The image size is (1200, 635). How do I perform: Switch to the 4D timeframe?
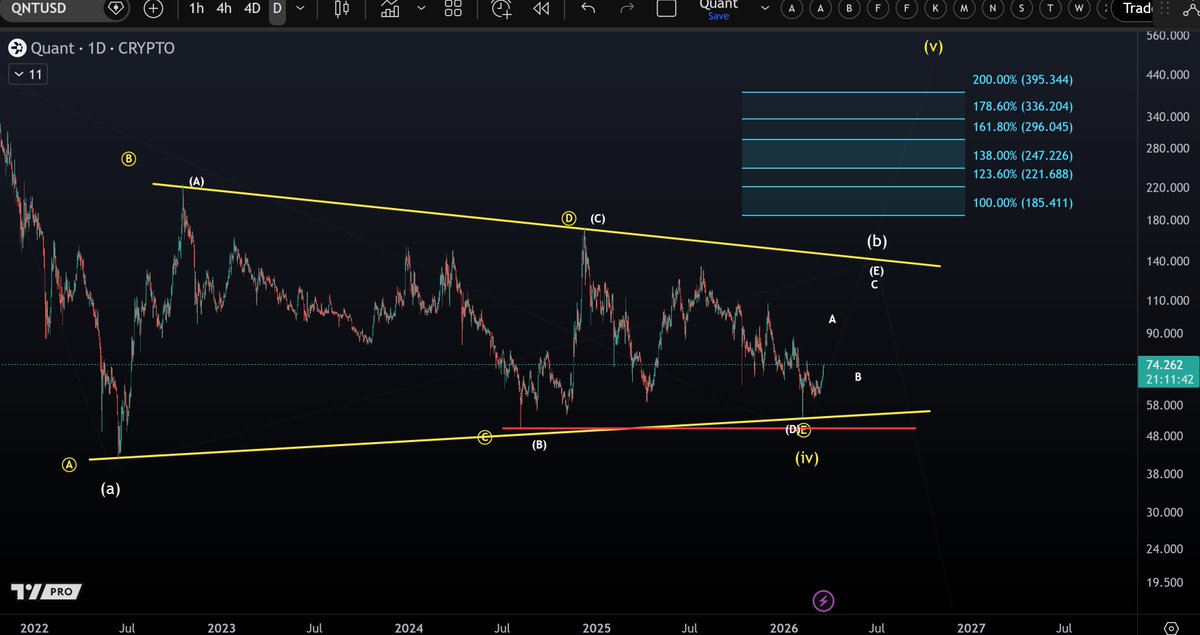252,8
